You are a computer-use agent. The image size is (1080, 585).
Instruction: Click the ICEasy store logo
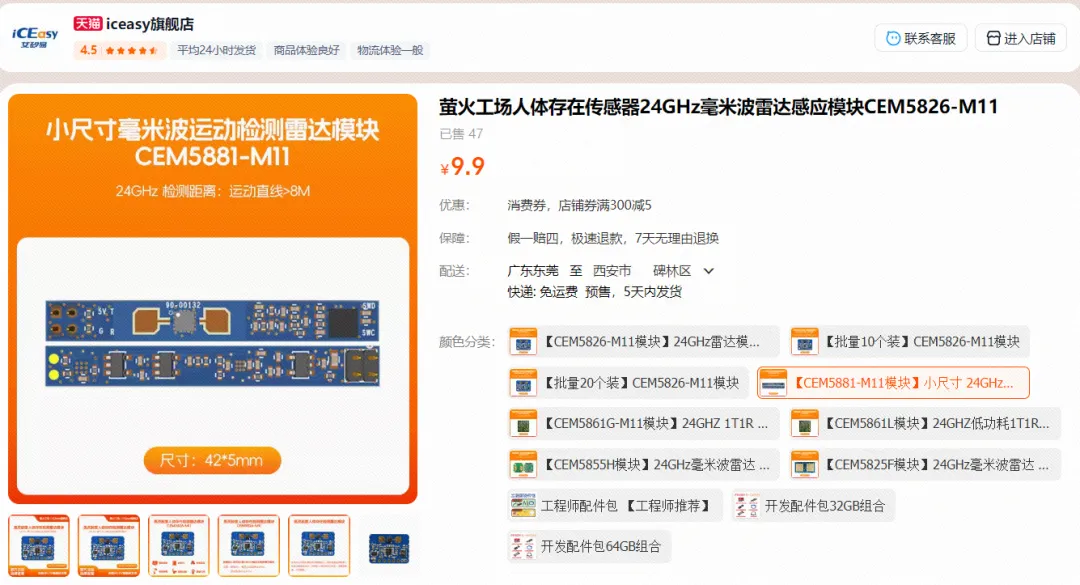click(x=35, y=38)
